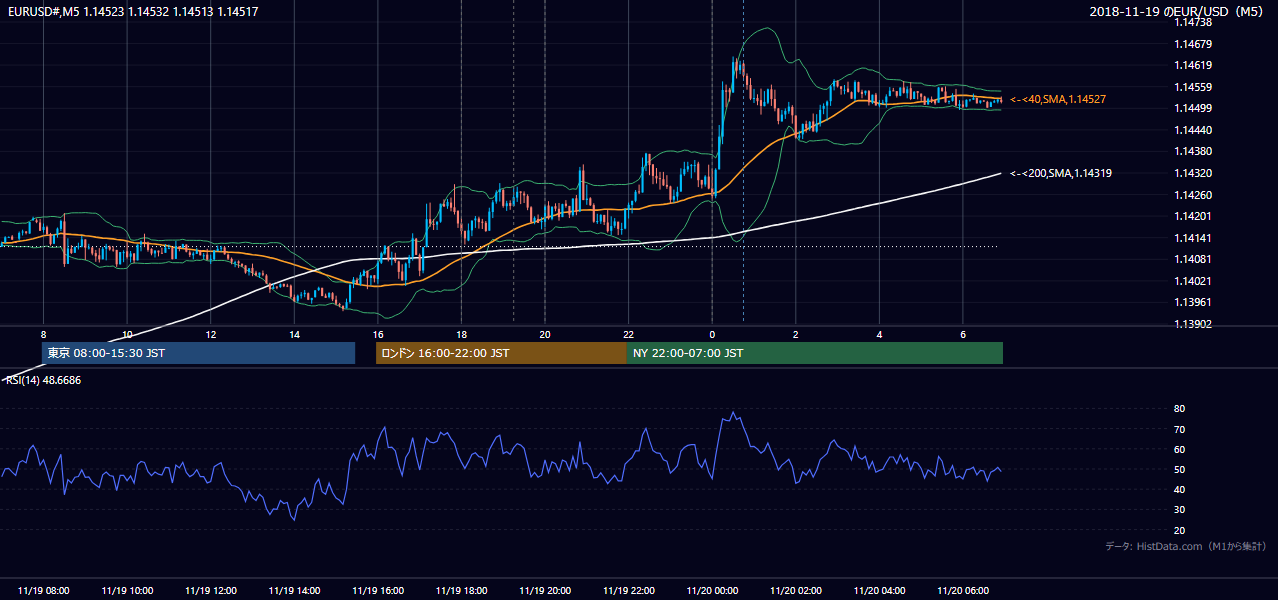This screenshot has width=1278, height=600.
Task: Click price axis value 1.14619
Action: tap(1193, 65)
